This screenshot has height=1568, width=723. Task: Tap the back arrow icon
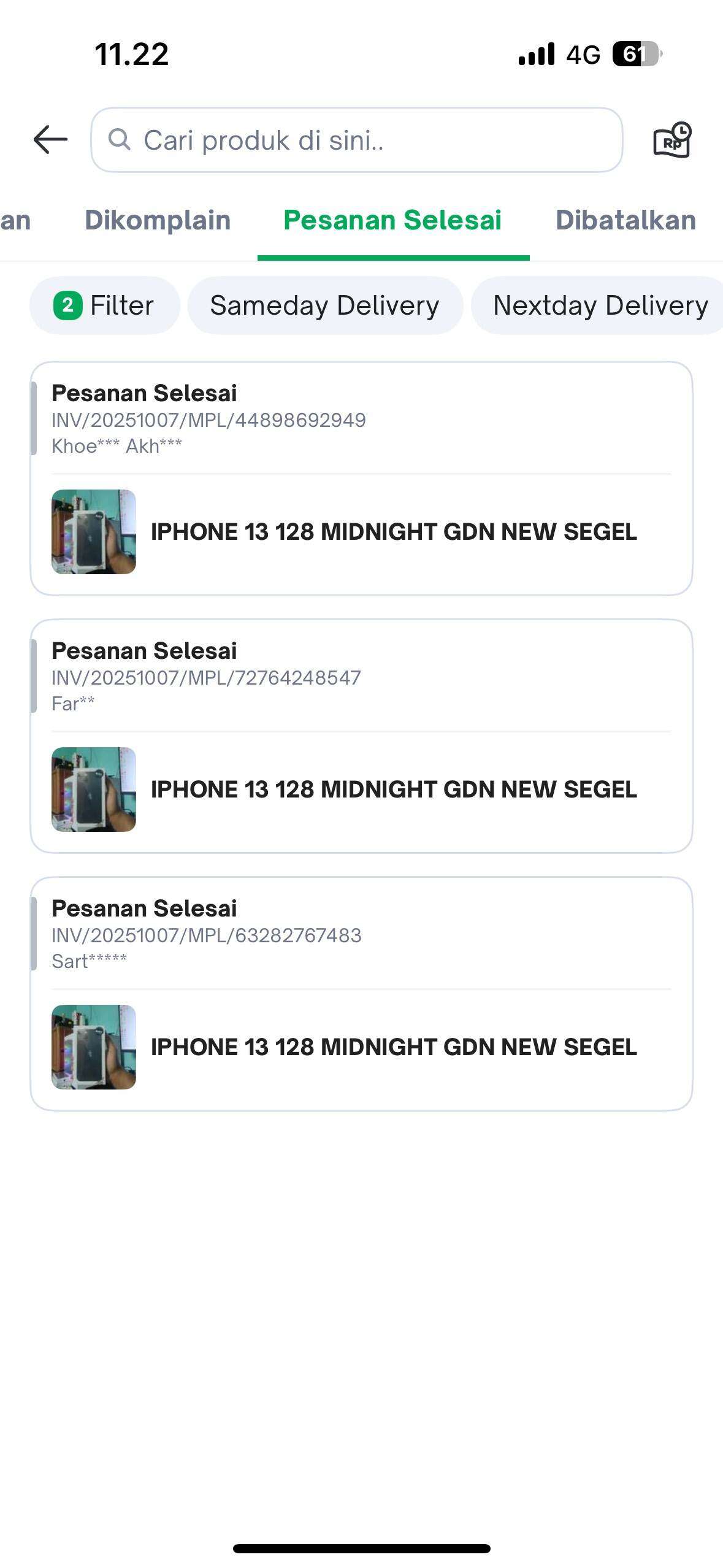tap(50, 139)
